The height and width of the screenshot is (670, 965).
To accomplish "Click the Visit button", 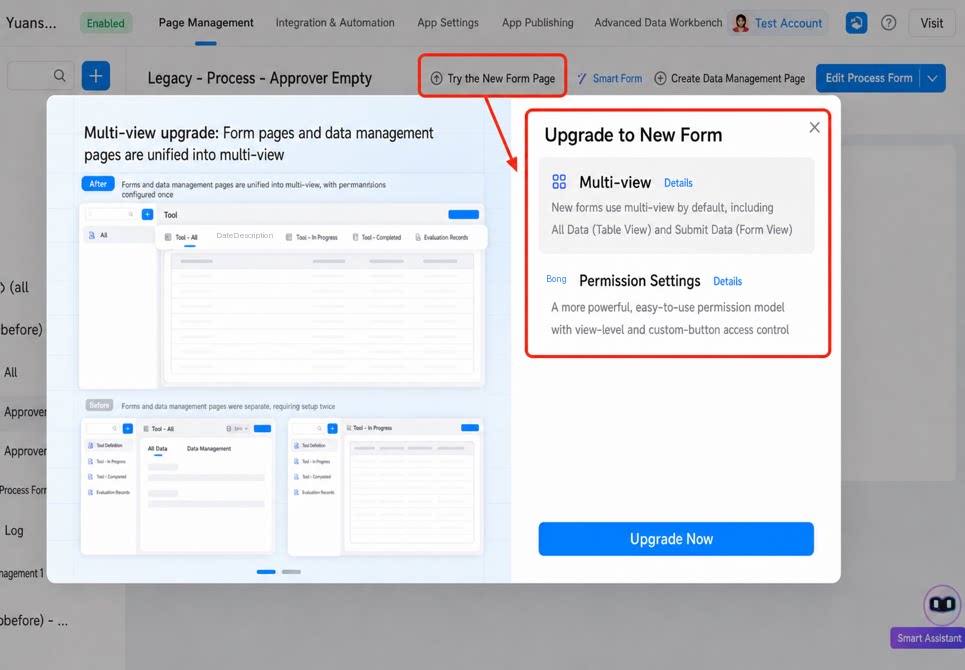I will point(931,23).
